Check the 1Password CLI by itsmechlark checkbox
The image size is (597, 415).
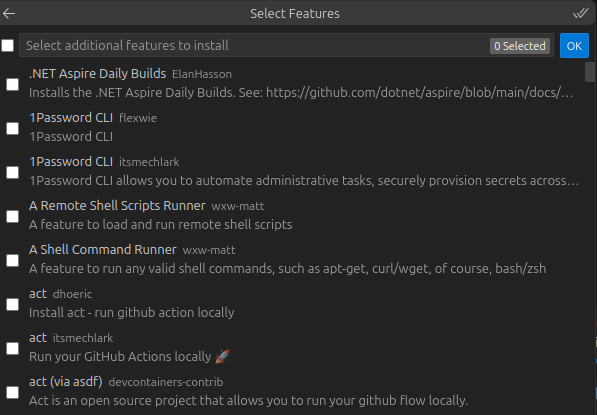(13, 172)
